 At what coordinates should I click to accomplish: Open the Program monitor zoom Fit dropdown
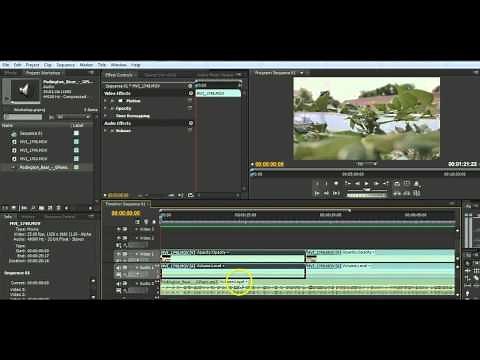click(x=366, y=164)
